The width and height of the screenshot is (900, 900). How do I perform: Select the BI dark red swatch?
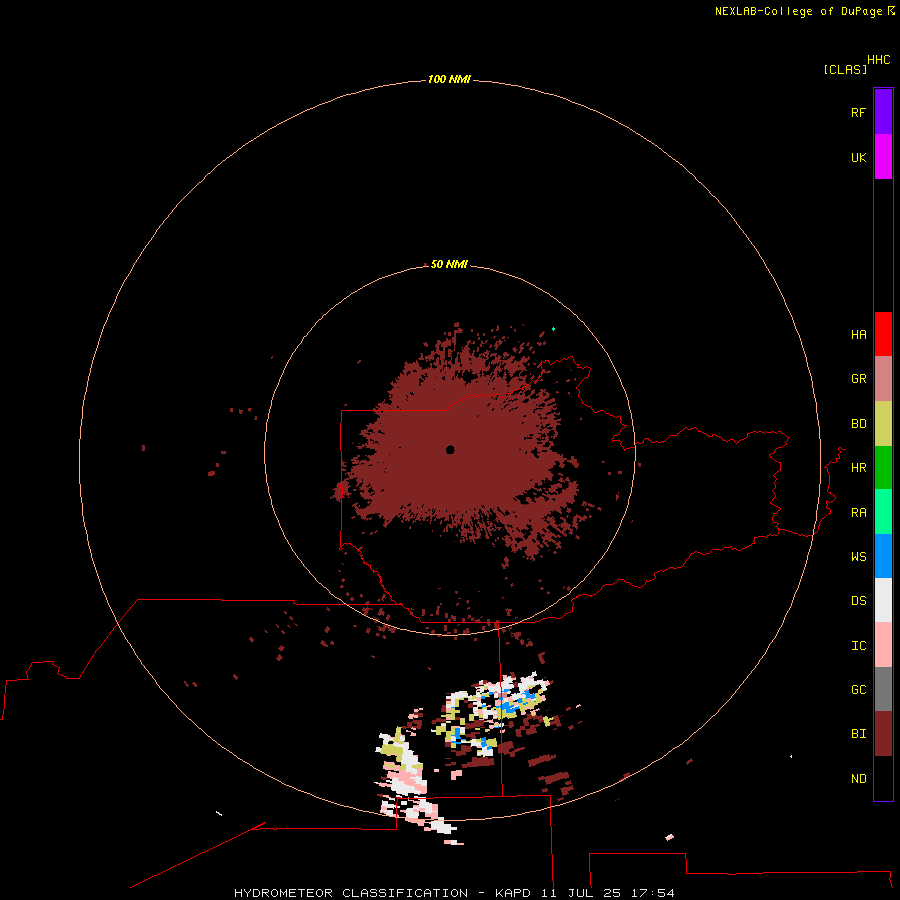[883, 734]
